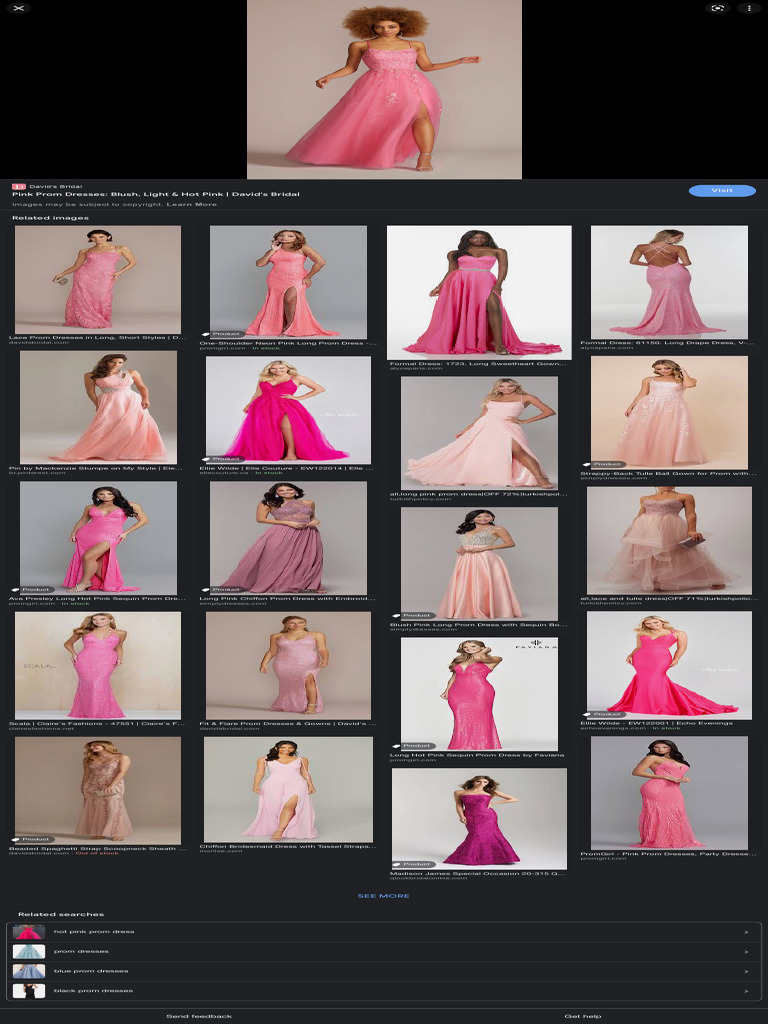
Task: Click the David's Bridal favicon icon
Action: coord(18,186)
